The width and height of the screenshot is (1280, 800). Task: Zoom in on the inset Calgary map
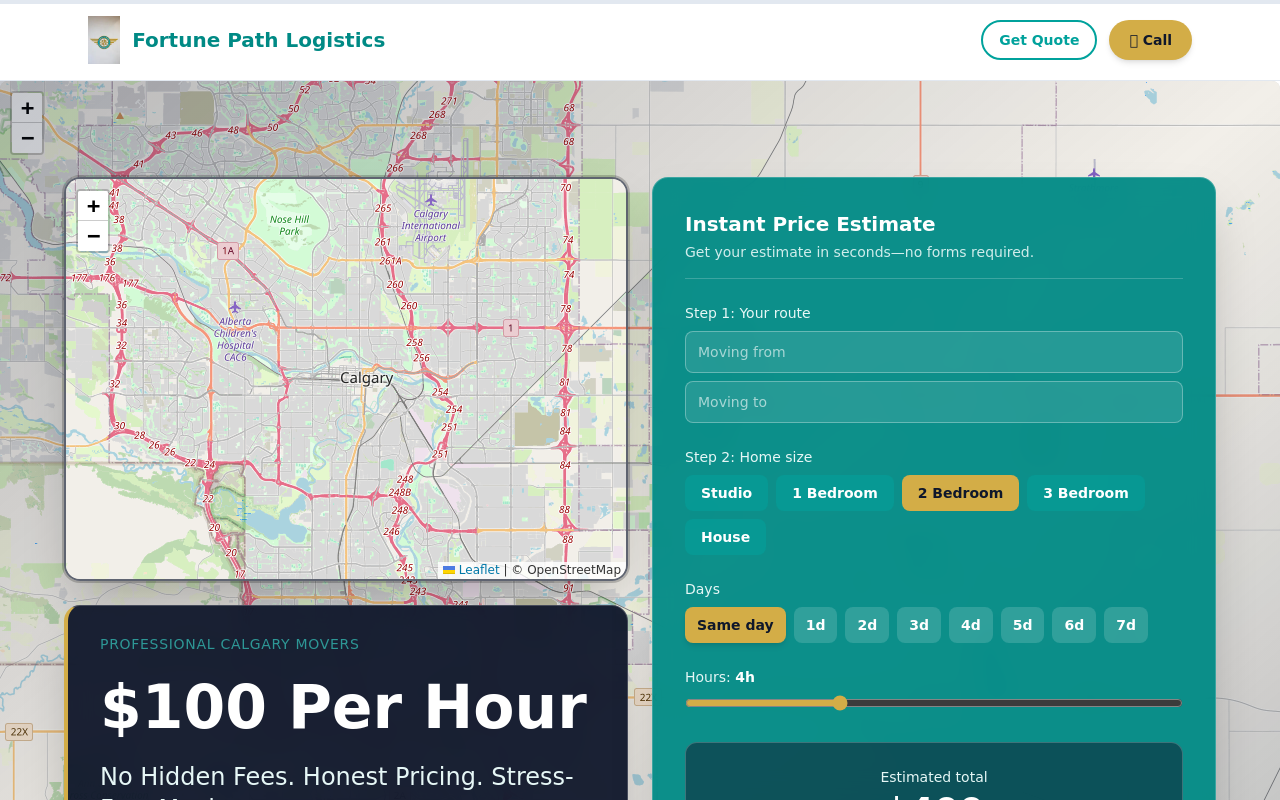pos(92,205)
